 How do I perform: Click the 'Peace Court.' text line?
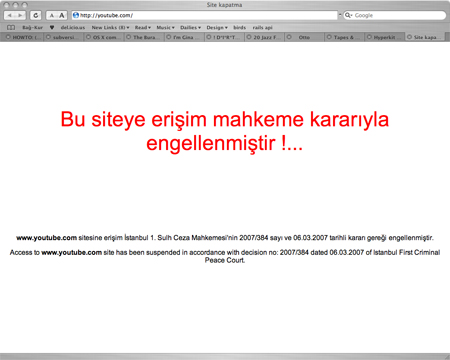pos(225,260)
